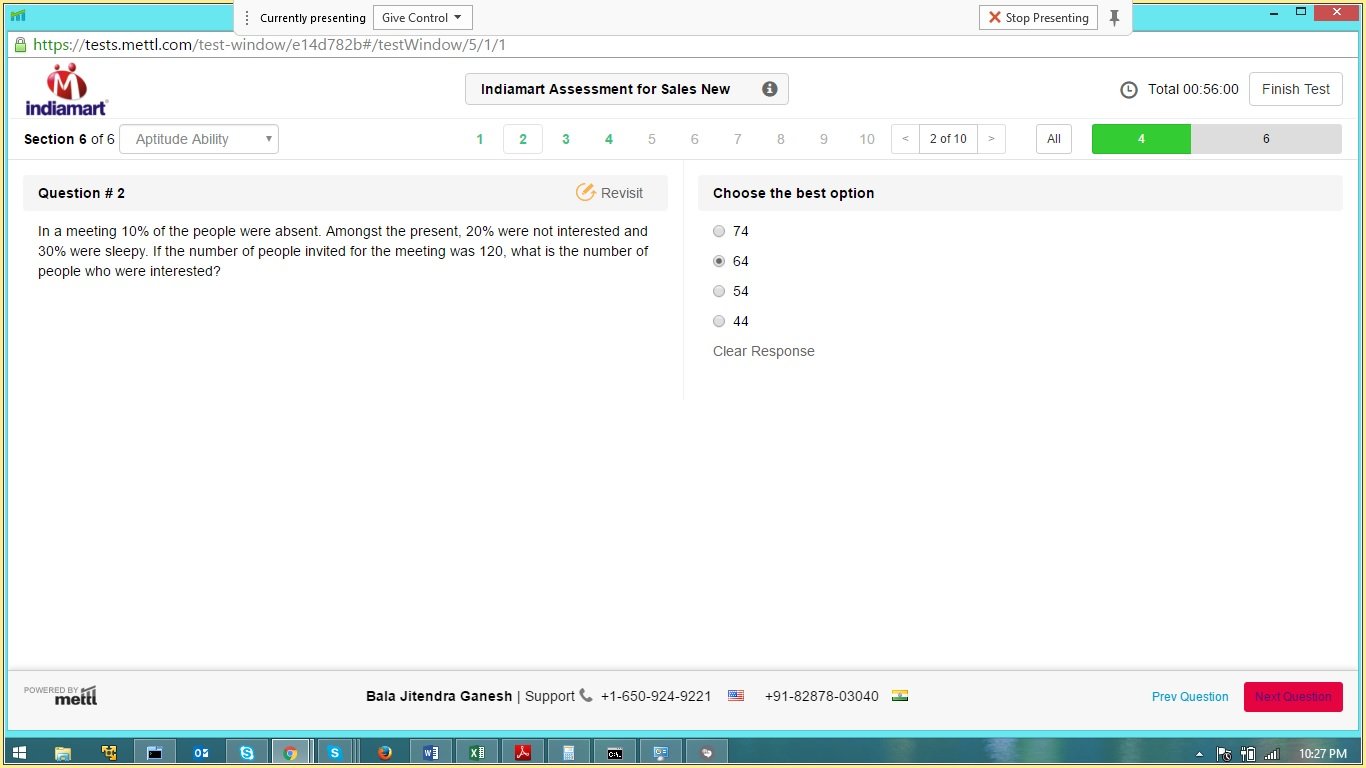Click the green answered progress bar
The height and width of the screenshot is (768, 1366).
pos(1140,139)
